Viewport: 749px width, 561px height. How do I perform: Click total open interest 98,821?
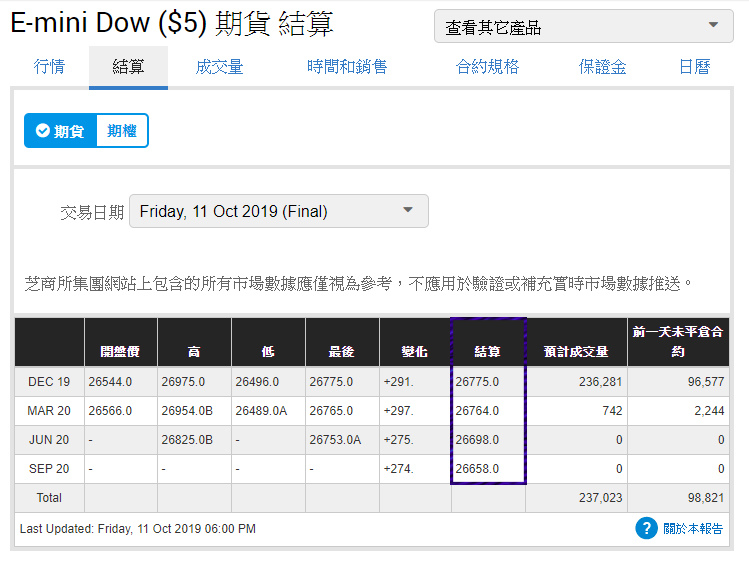(x=706, y=498)
